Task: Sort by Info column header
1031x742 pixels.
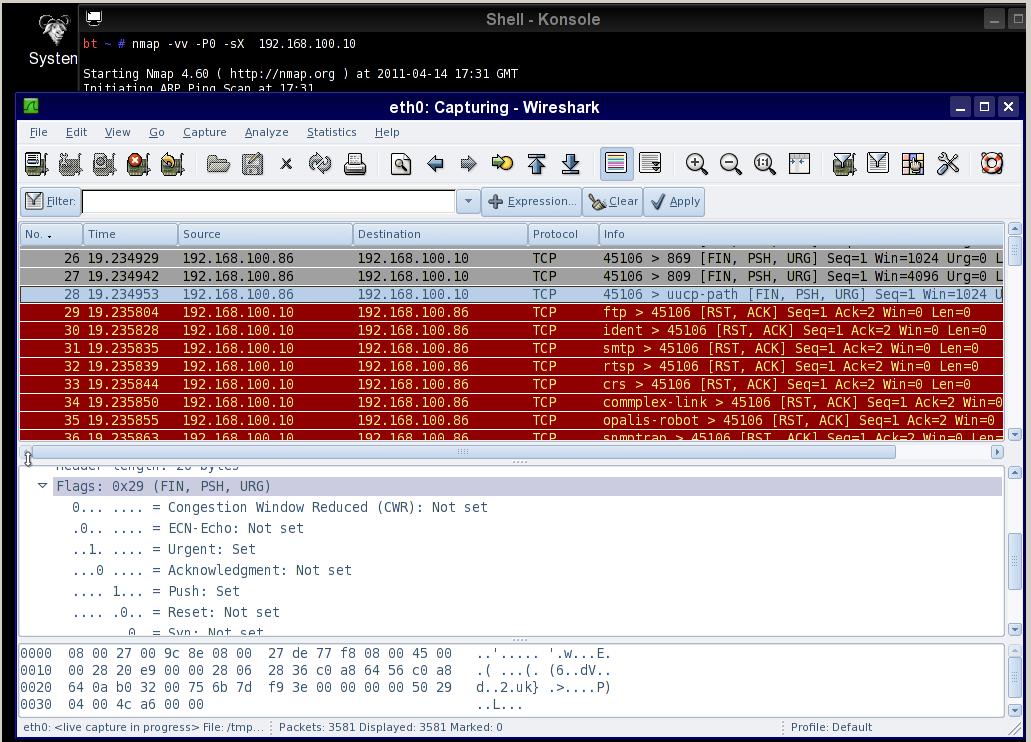Action: [801, 234]
